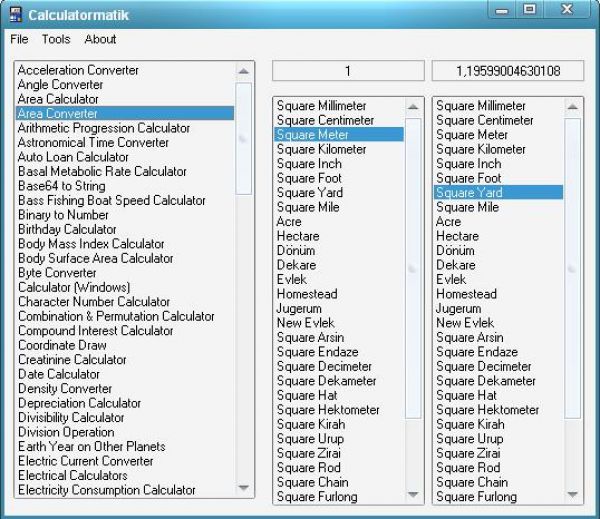
Task: Choose Acre in source unit list
Action: [339, 222]
